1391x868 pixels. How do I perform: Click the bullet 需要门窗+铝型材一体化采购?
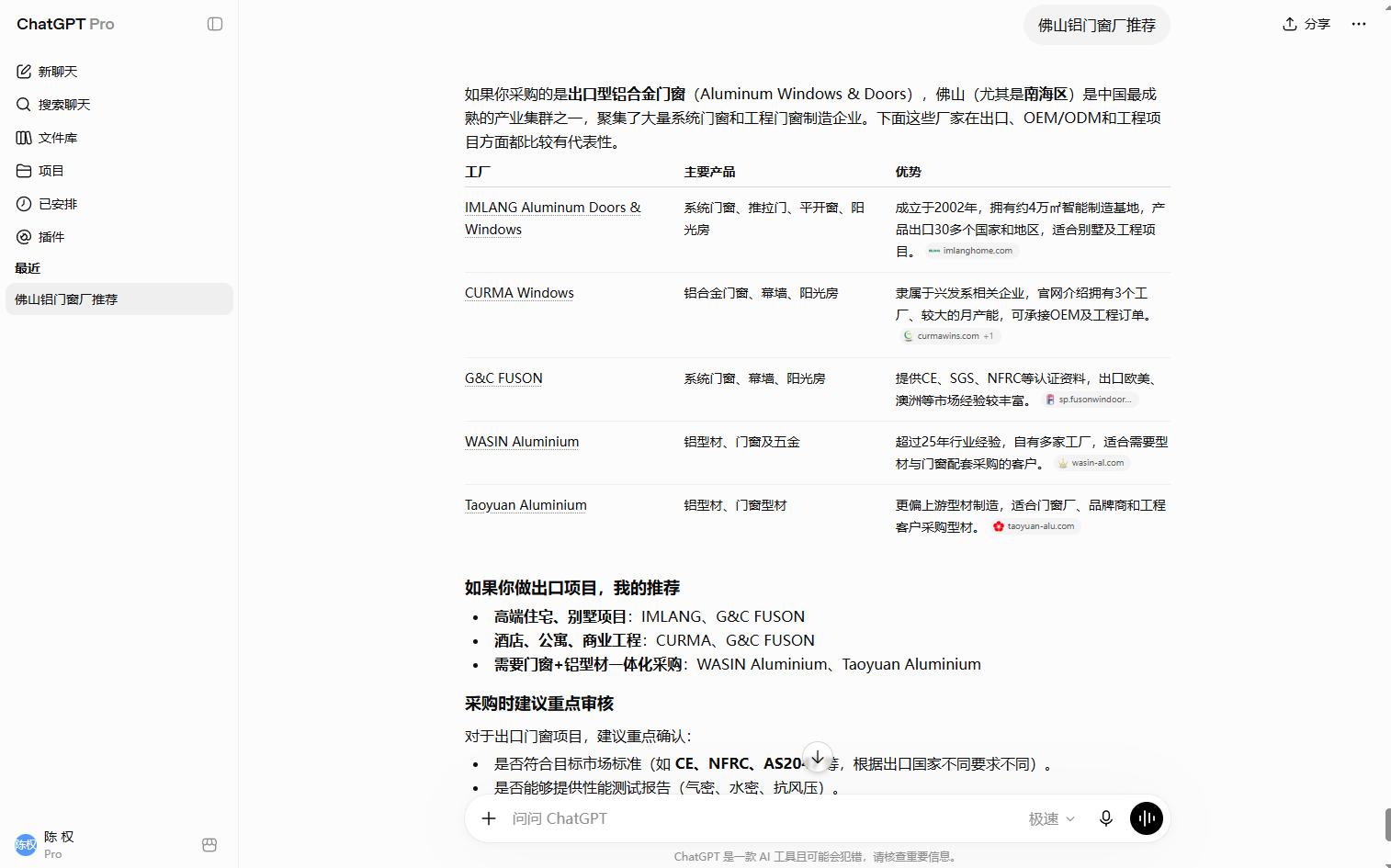pos(738,664)
